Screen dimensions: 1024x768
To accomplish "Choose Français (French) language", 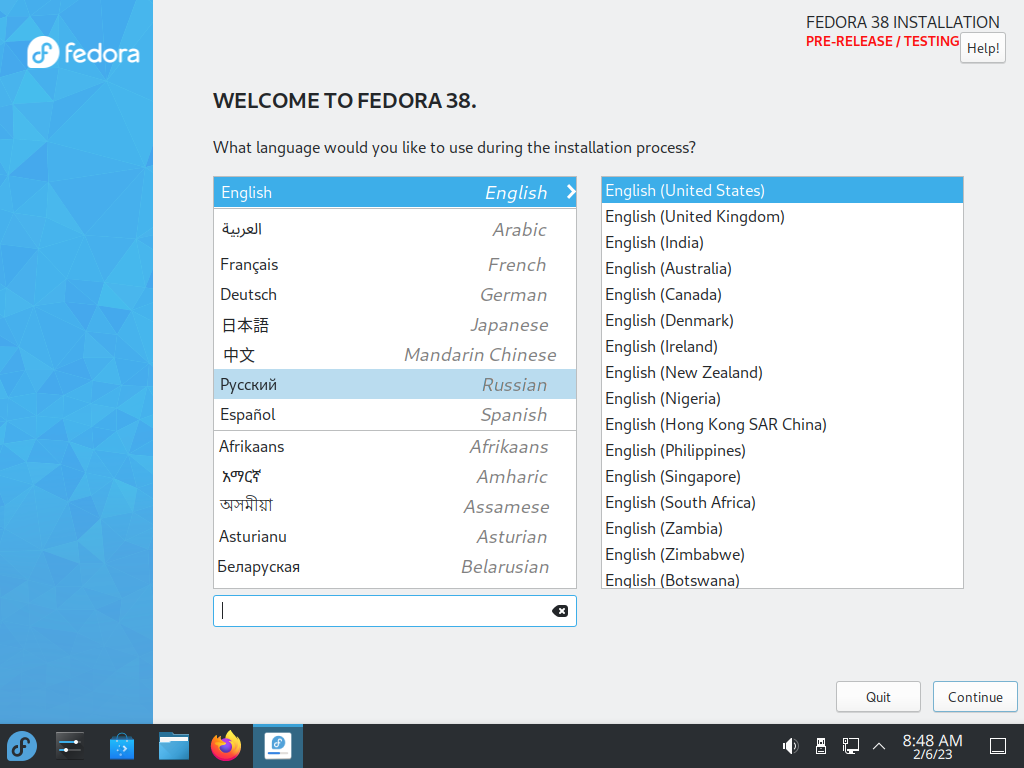I will tap(394, 264).
